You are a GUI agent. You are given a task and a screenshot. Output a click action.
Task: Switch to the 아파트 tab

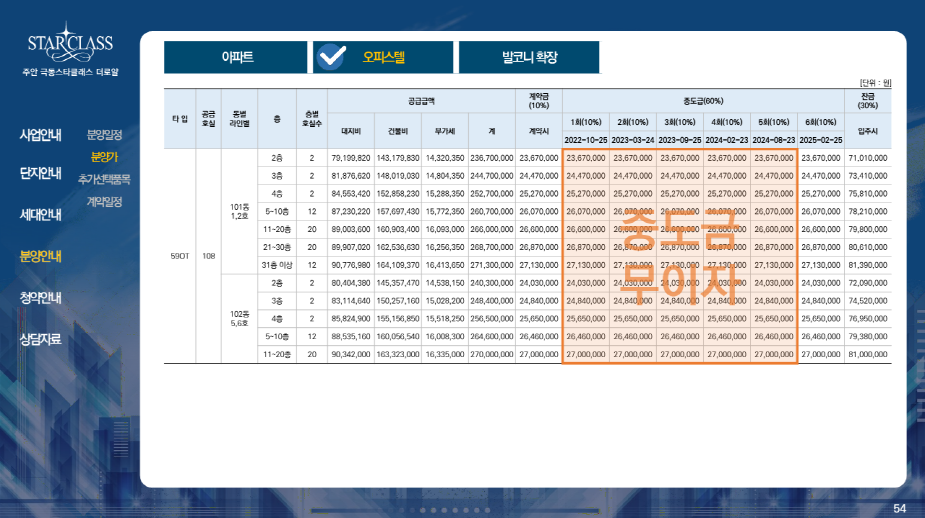click(236, 57)
